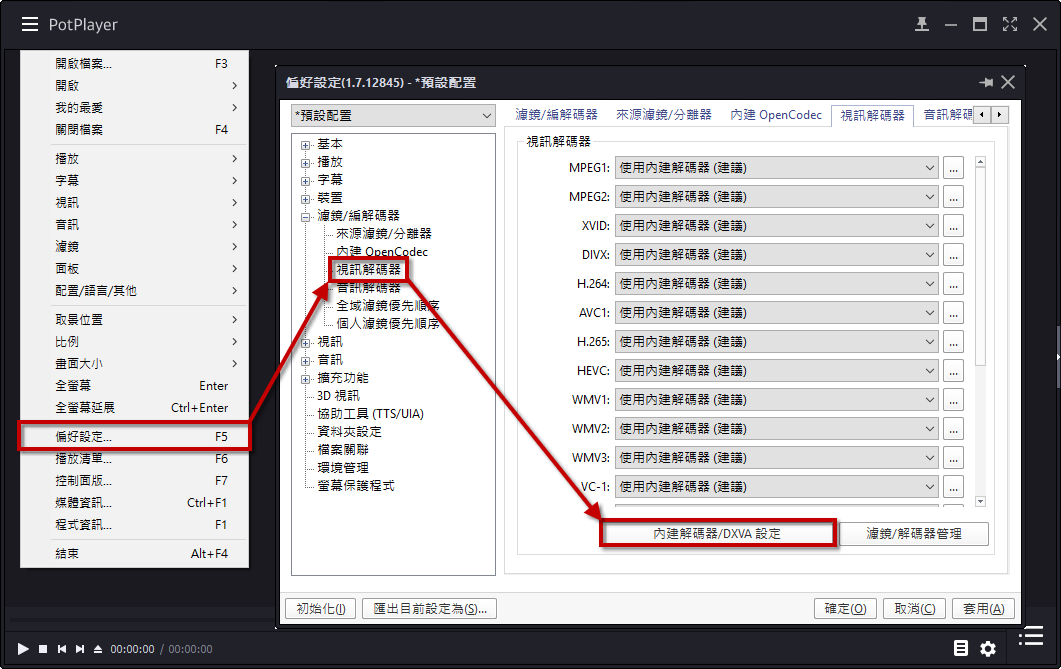Open WMV1 decoder settings ellipsis button
The image size is (1061, 669).
click(x=953, y=400)
